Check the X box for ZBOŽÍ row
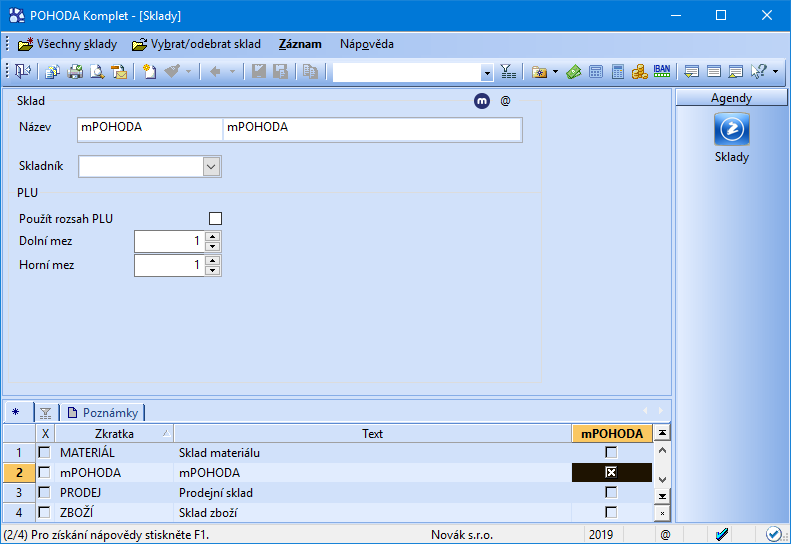 tap(44, 512)
